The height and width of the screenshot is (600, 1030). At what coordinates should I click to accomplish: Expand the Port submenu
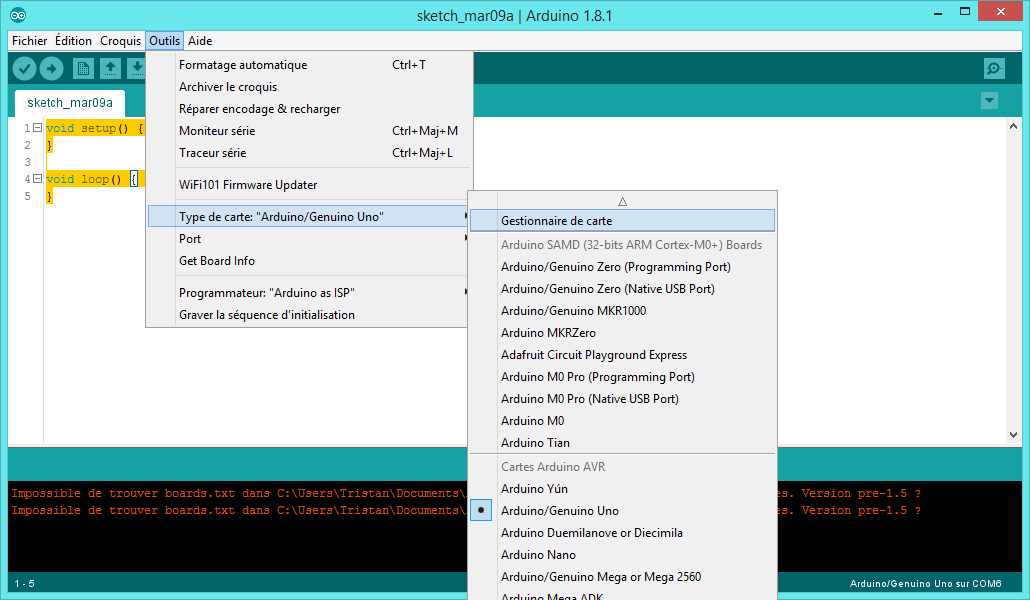pos(308,239)
